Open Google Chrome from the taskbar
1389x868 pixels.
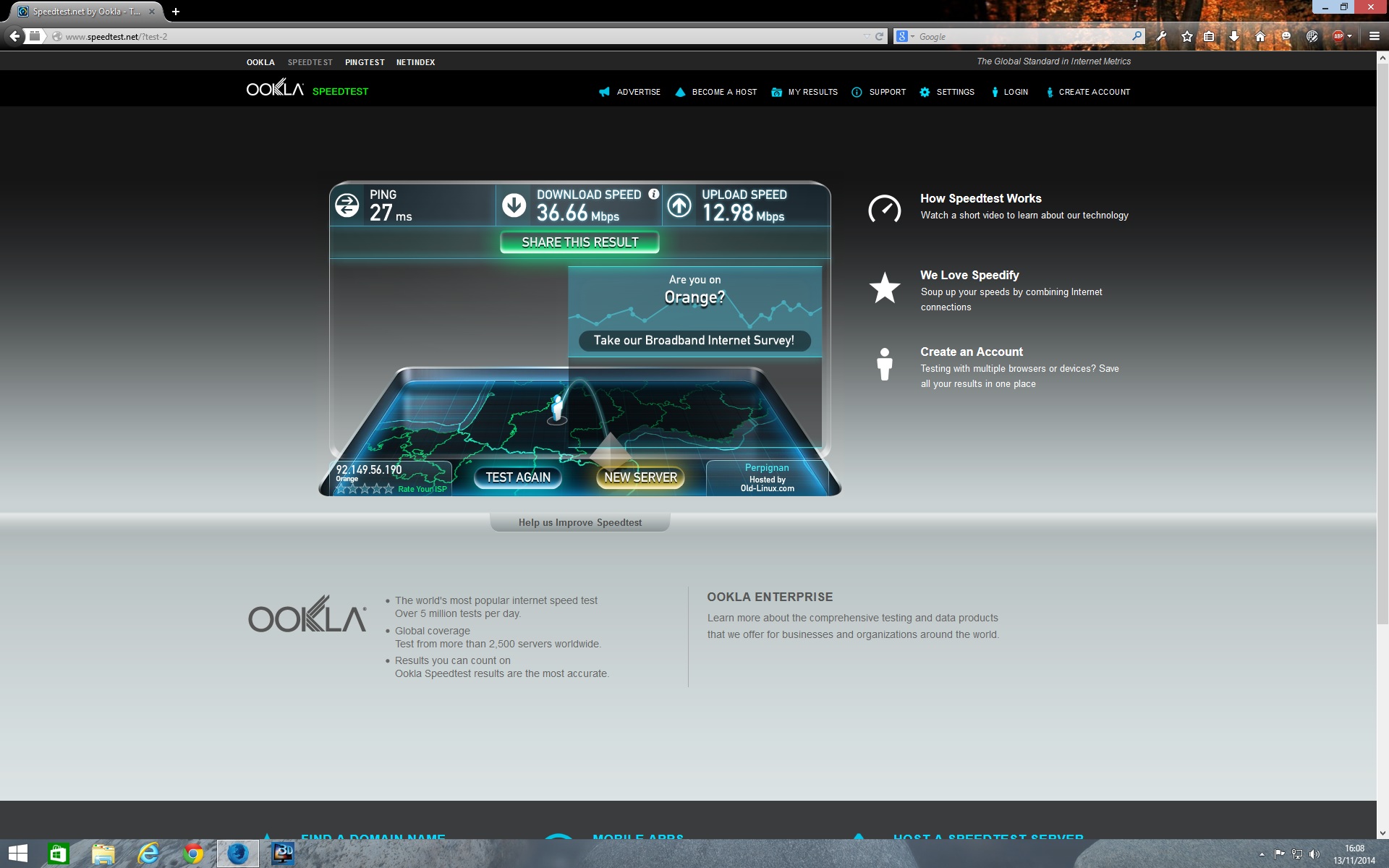pyautogui.click(x=192, y=854)
